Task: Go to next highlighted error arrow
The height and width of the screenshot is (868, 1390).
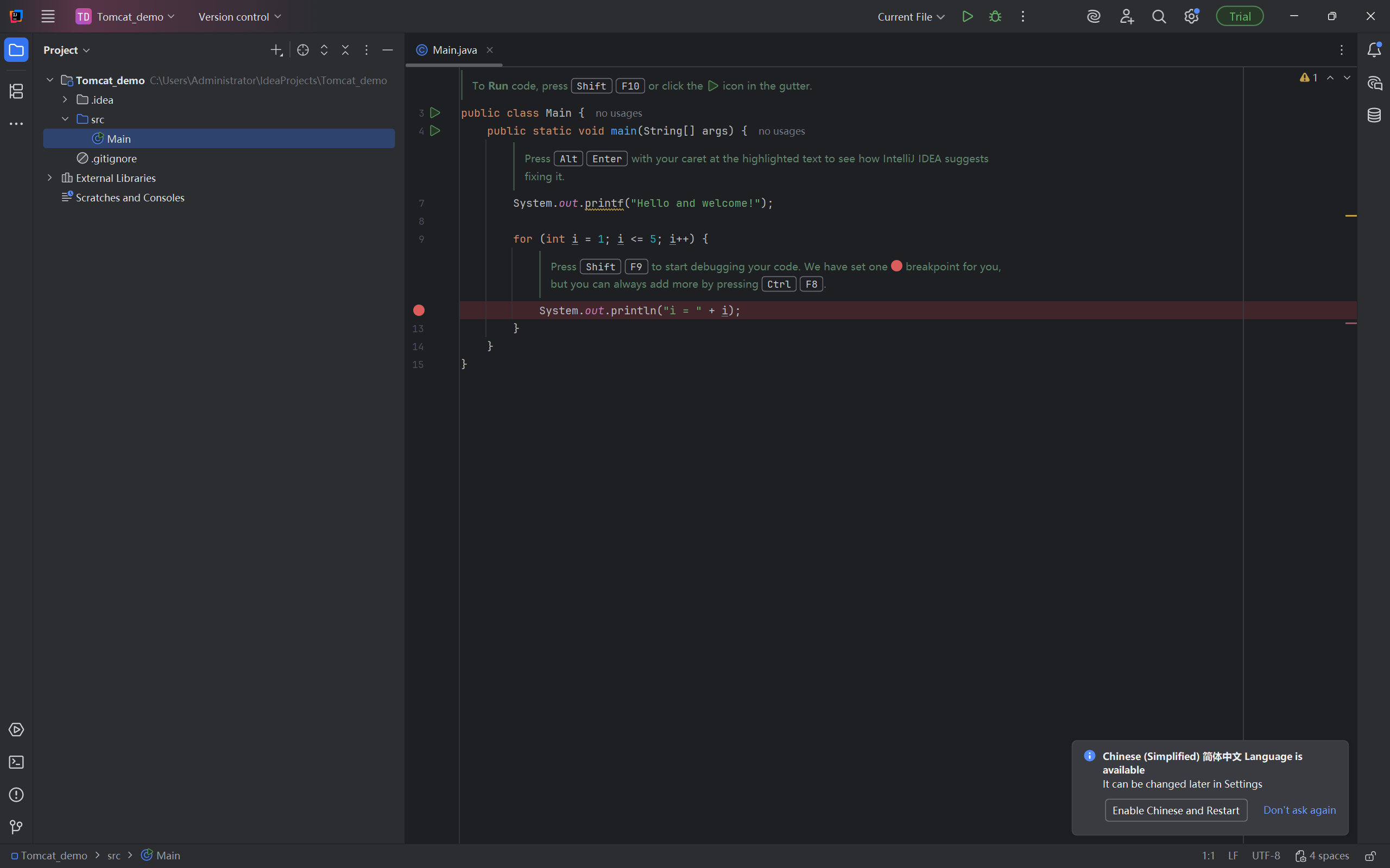Action: click(x=1347, y=78)
